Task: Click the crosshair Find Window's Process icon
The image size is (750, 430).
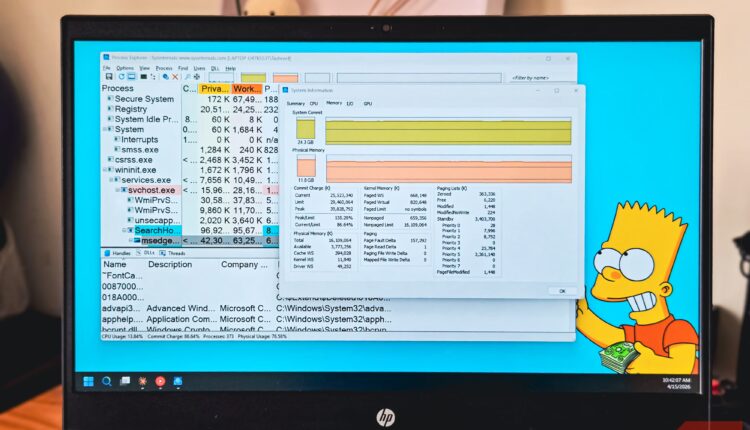Action: (197, 77)
